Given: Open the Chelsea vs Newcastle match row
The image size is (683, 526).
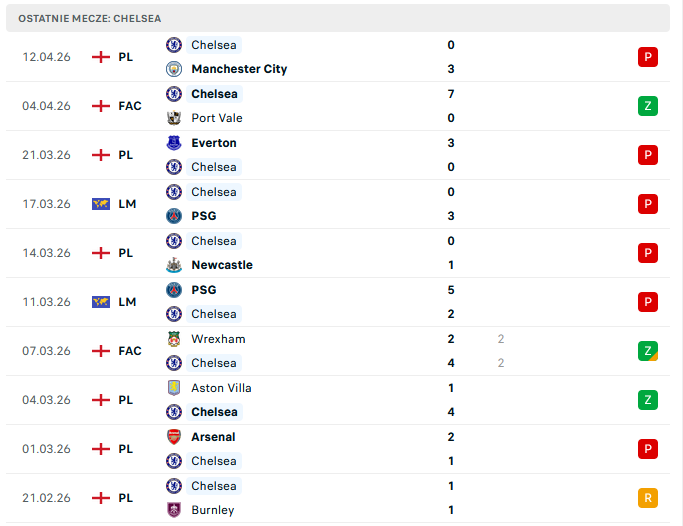Looking at the screenshot, I should pos(340,253).
